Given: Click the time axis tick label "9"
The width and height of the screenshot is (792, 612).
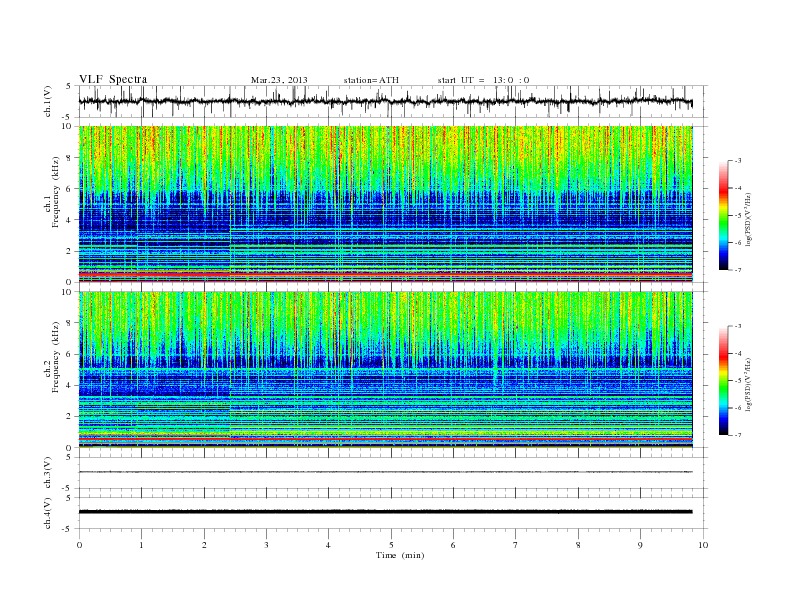Looking at the screenshot, I should pos(640,545).
